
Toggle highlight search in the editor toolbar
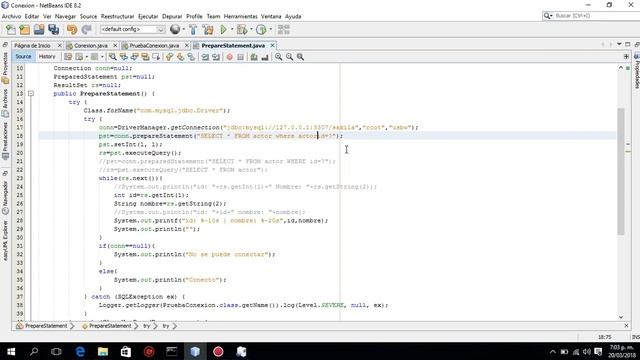(145, 57)
